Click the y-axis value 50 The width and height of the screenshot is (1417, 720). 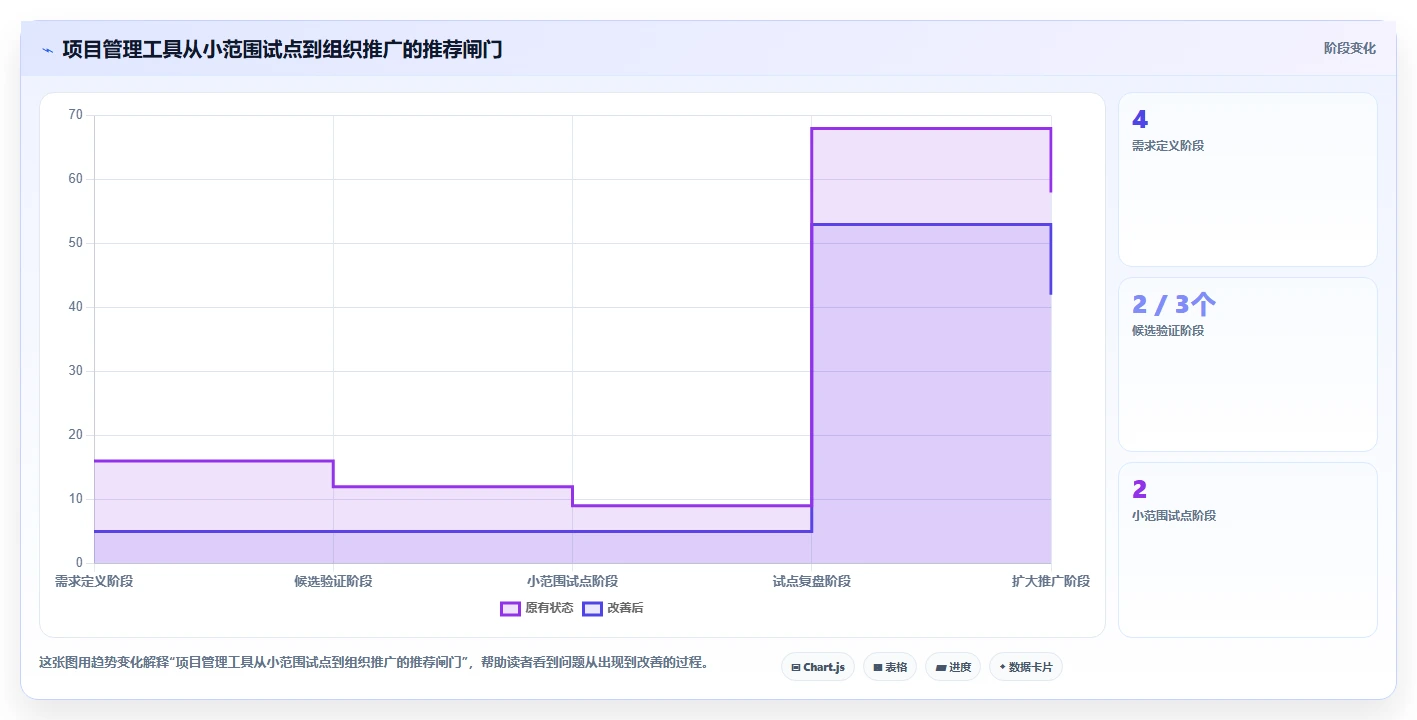point(76,243)
